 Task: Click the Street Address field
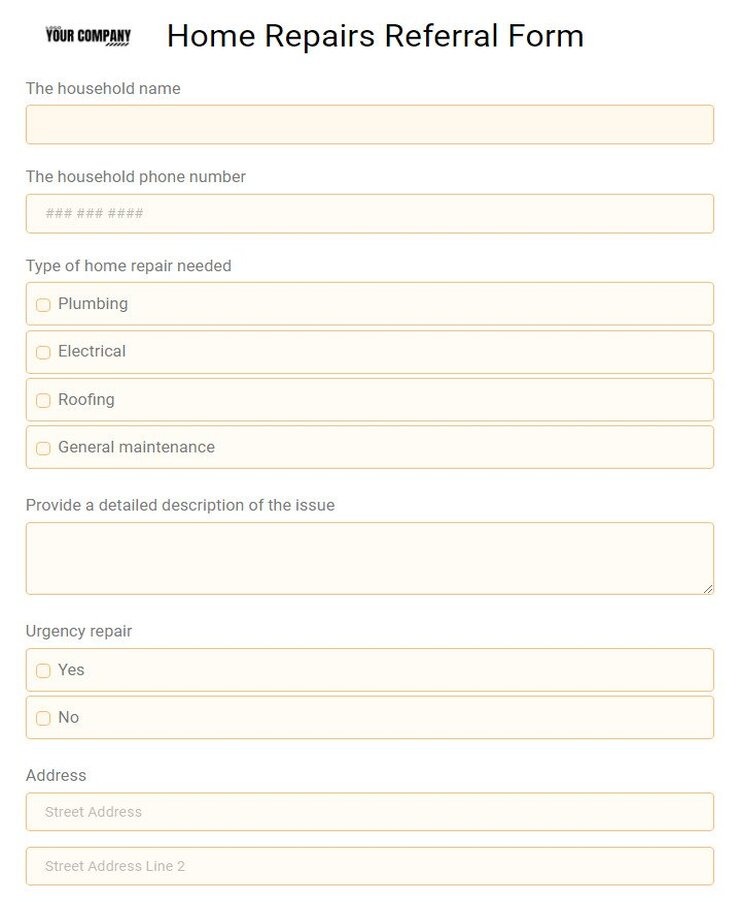click(x=370, y=812)
